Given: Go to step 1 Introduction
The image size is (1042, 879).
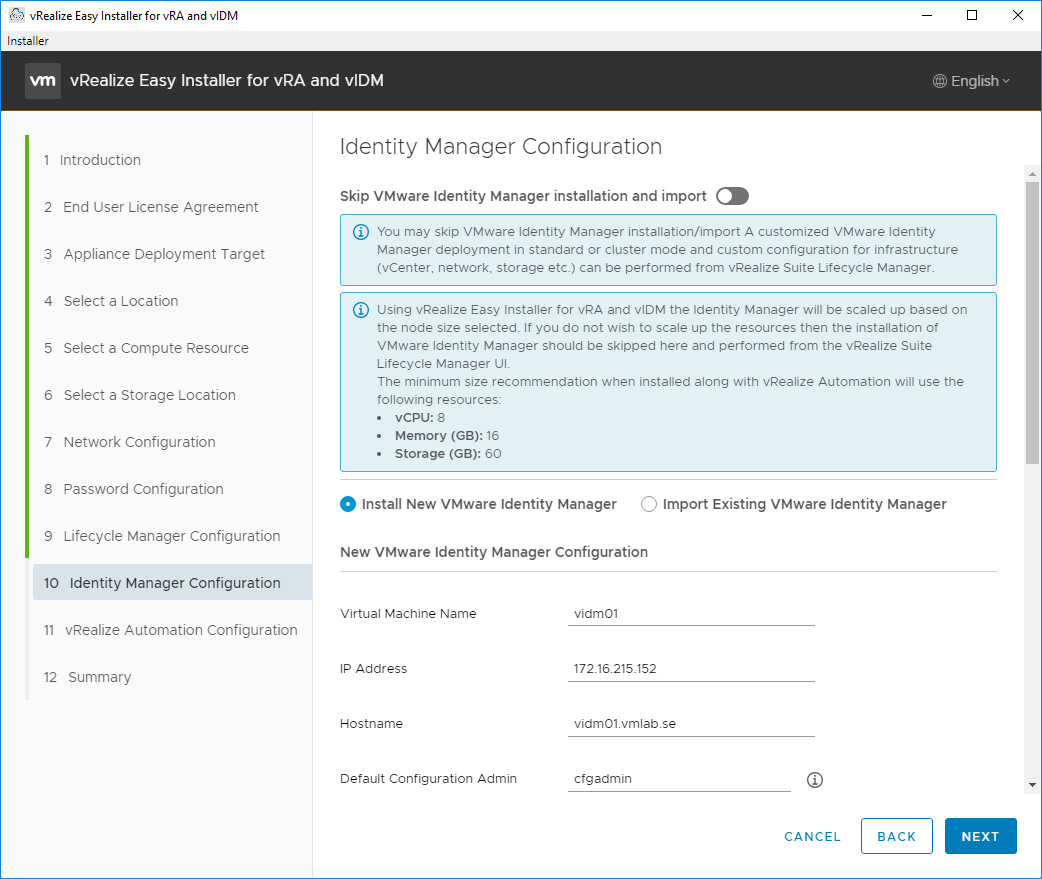Looking at the screenshot, I should coord(92,160).
